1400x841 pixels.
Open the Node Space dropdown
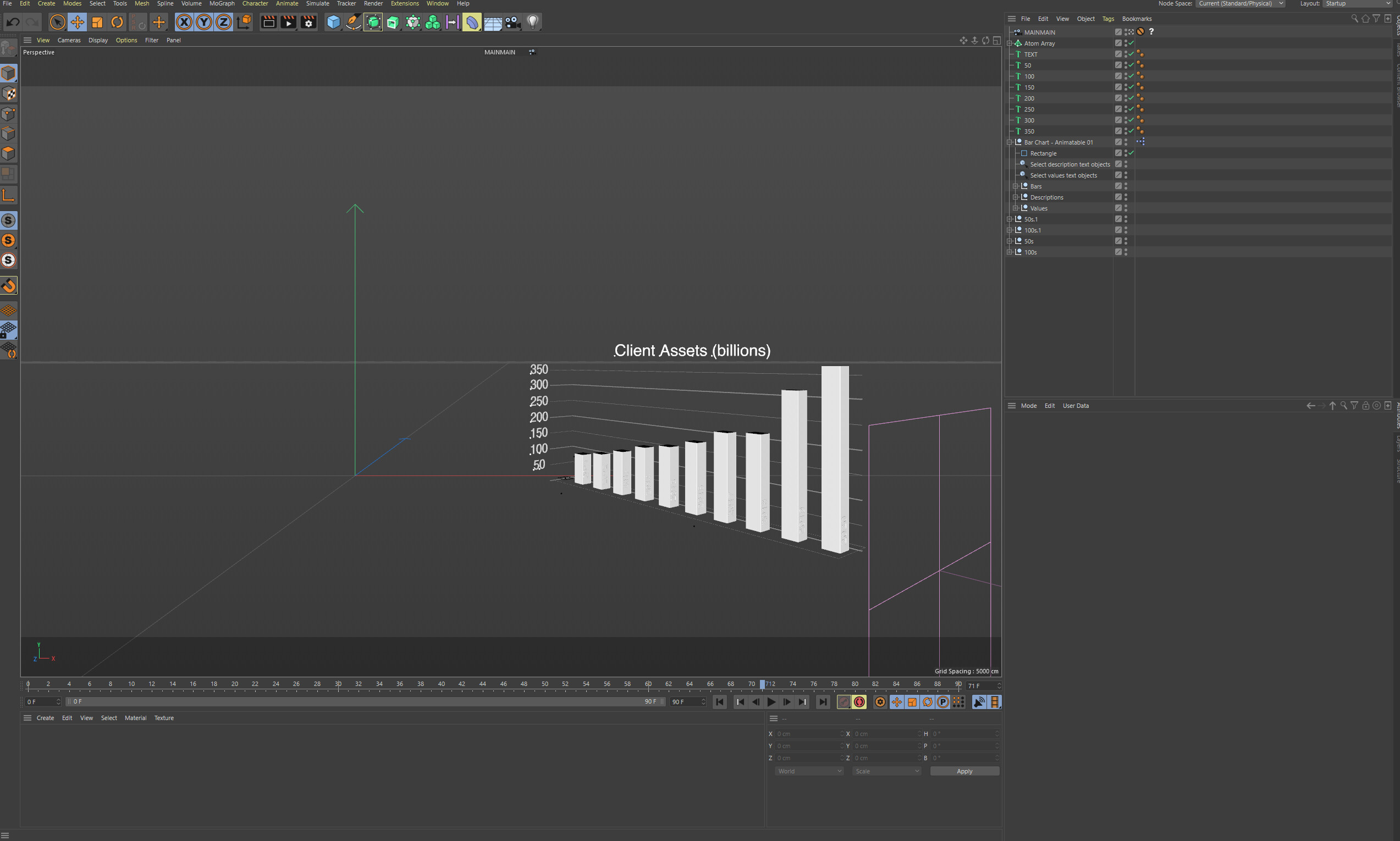pyautogui.click(x=1240, y=3)
